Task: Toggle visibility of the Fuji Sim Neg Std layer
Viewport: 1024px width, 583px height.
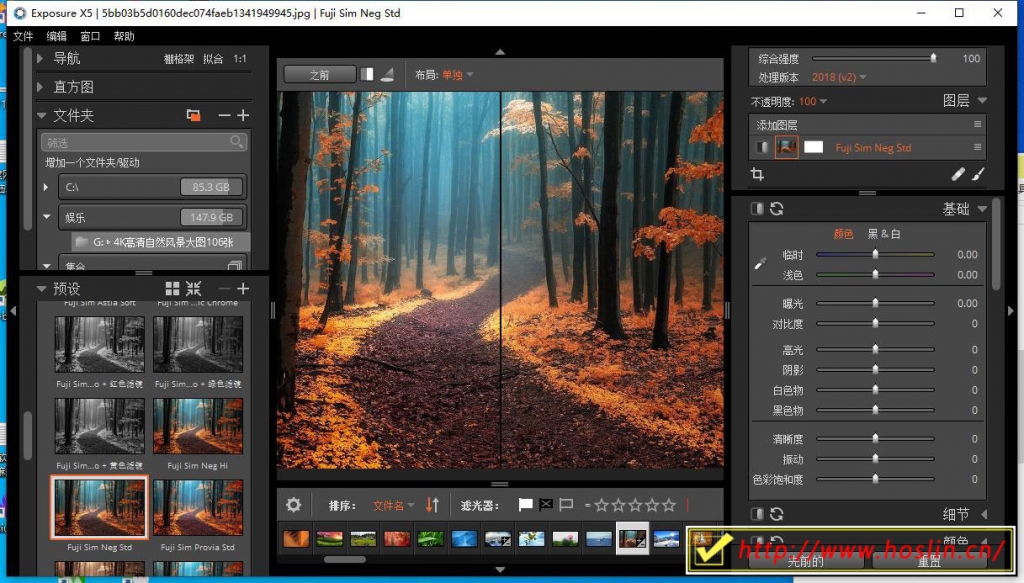Action: tap(761, 148)
